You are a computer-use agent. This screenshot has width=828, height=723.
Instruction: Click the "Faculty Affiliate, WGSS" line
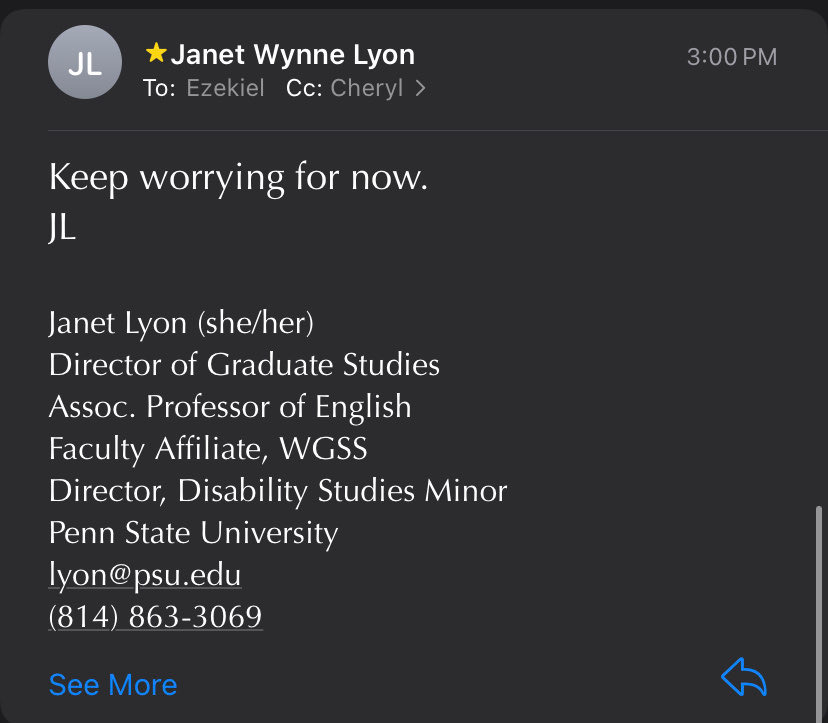(208, 449)
